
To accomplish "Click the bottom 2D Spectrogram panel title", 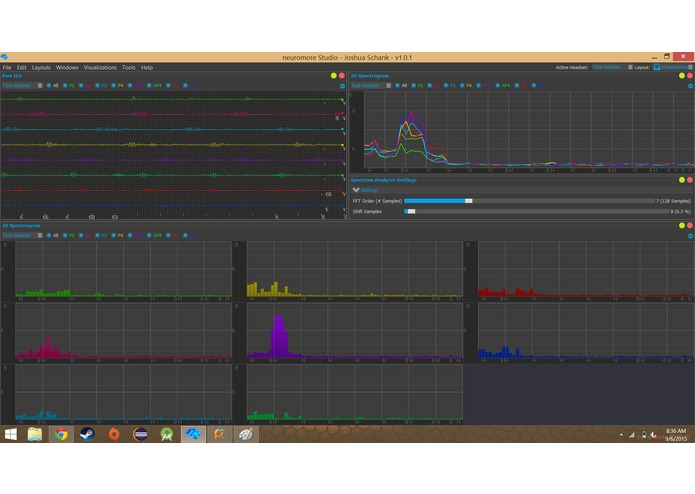I will [21, 226].
